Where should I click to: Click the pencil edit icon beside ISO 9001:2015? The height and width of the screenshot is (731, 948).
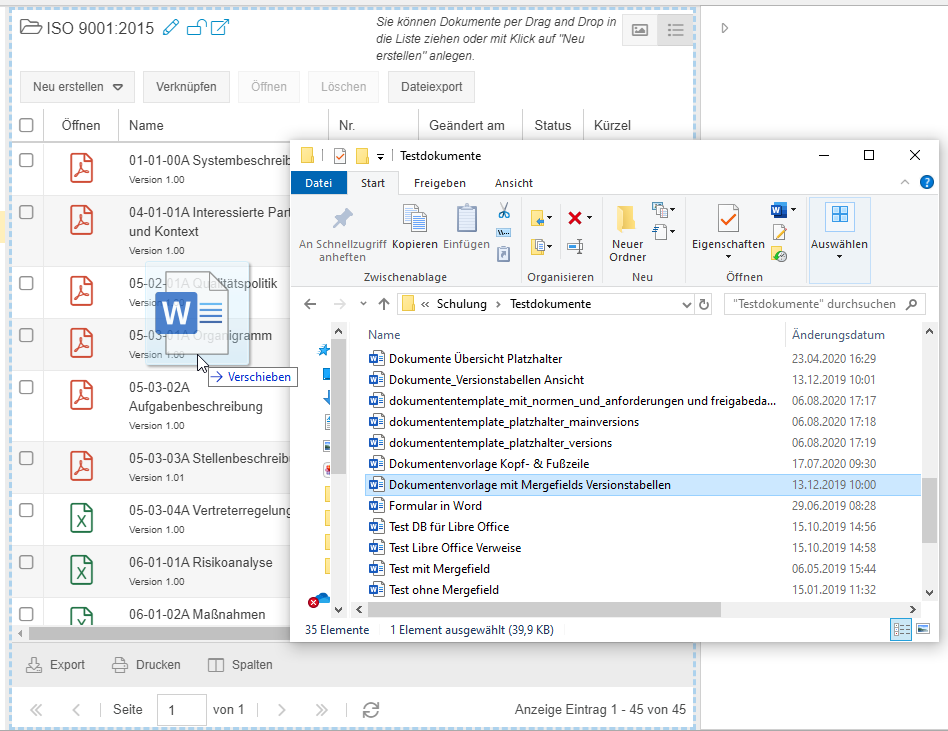point(171,28)
